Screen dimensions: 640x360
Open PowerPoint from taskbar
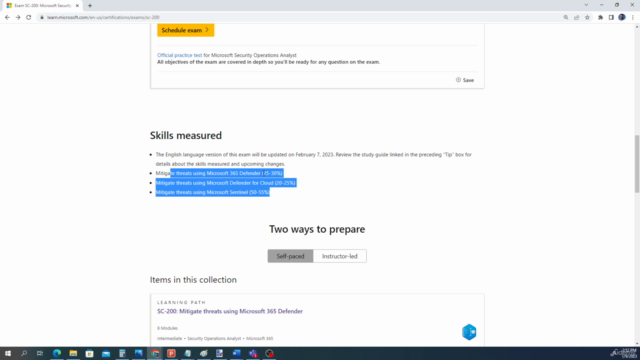tap(171, 353)
